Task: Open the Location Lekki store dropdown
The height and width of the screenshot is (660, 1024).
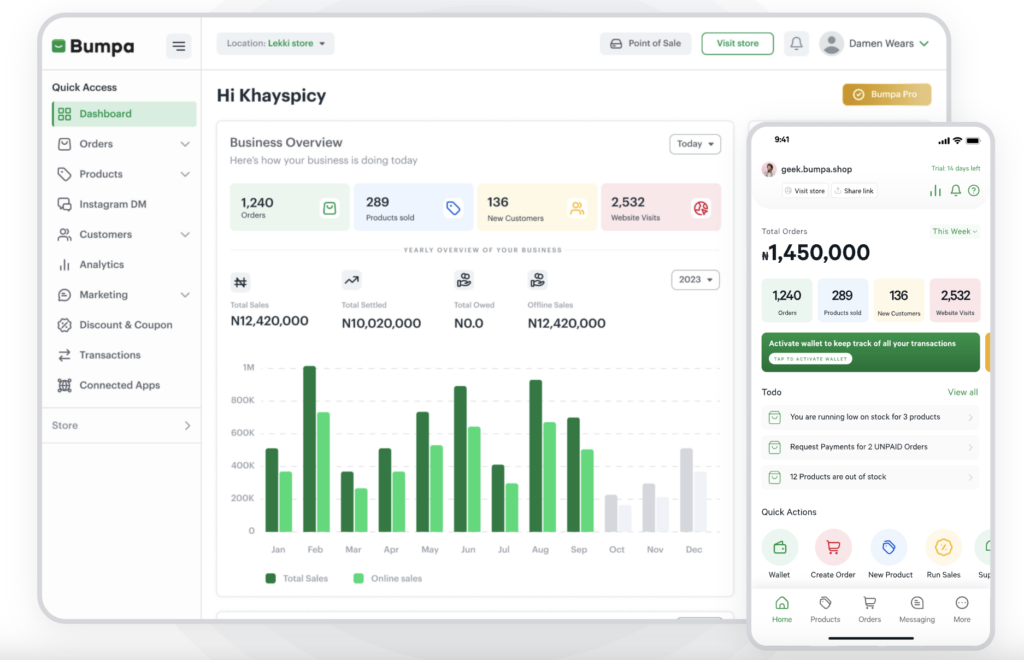Action: click(x=275, y=44)
